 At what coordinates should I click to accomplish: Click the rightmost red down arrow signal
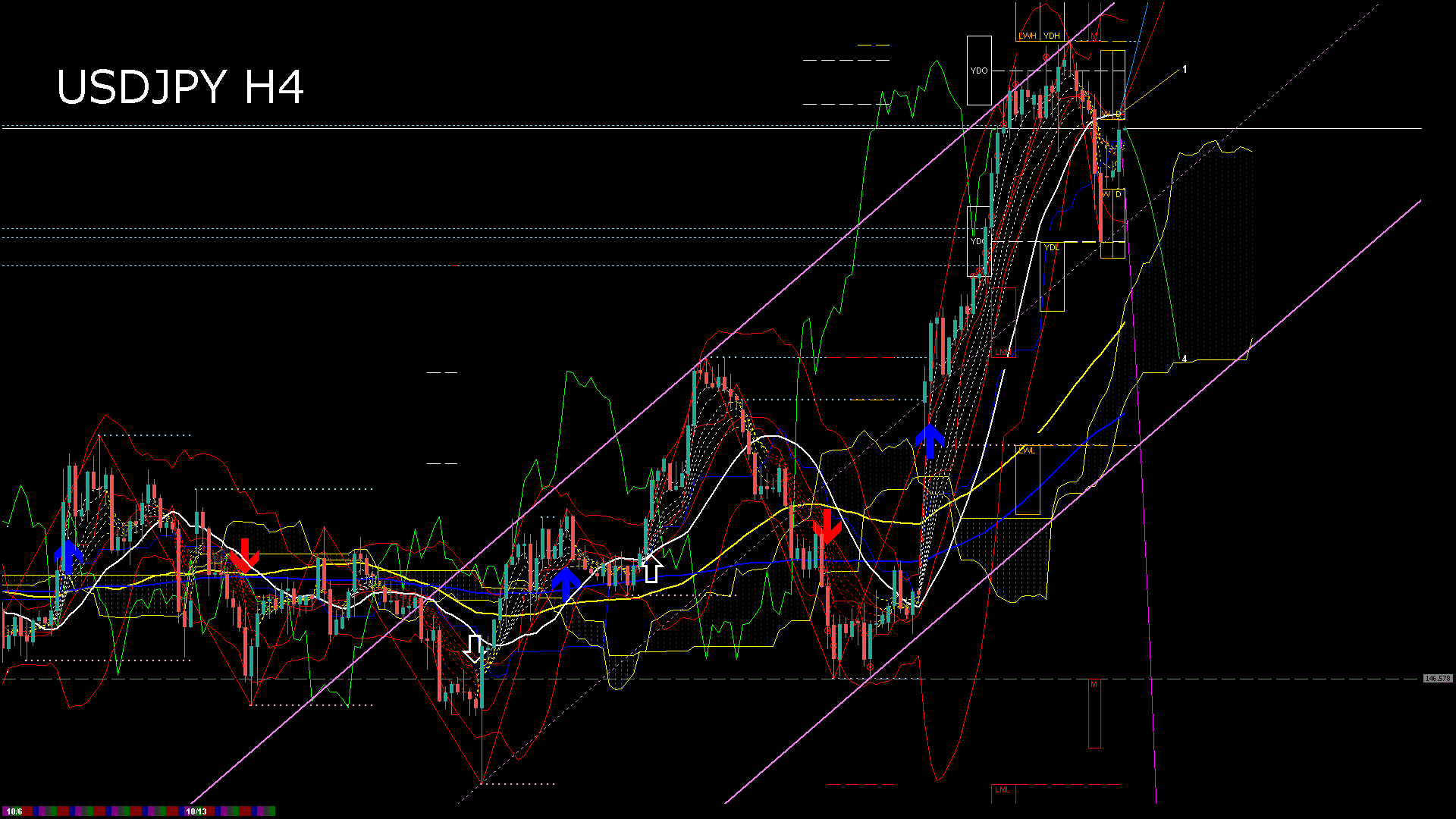(x=827, y=526)
